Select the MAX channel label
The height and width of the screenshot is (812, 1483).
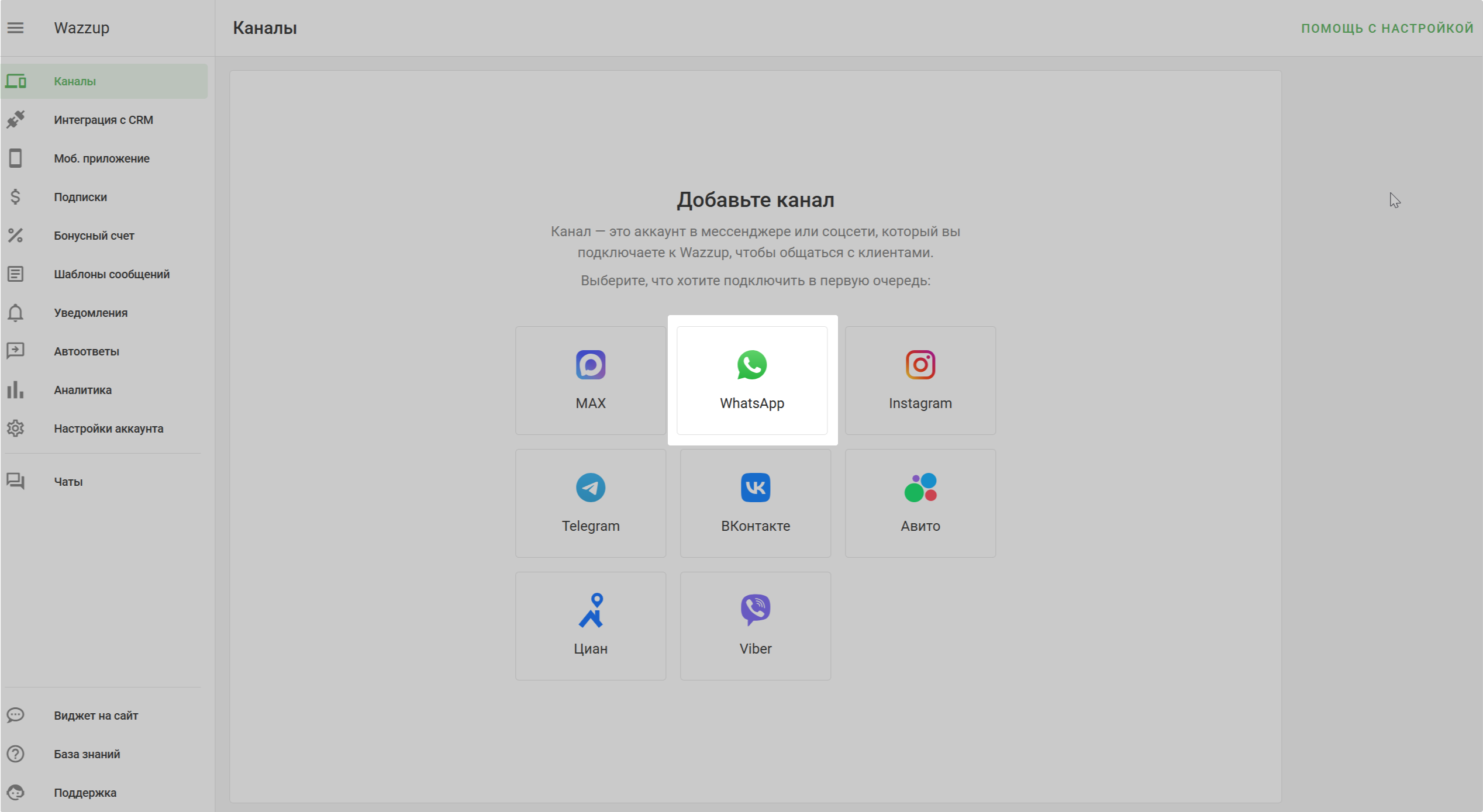pyautogui.click(x=591, y=403)
